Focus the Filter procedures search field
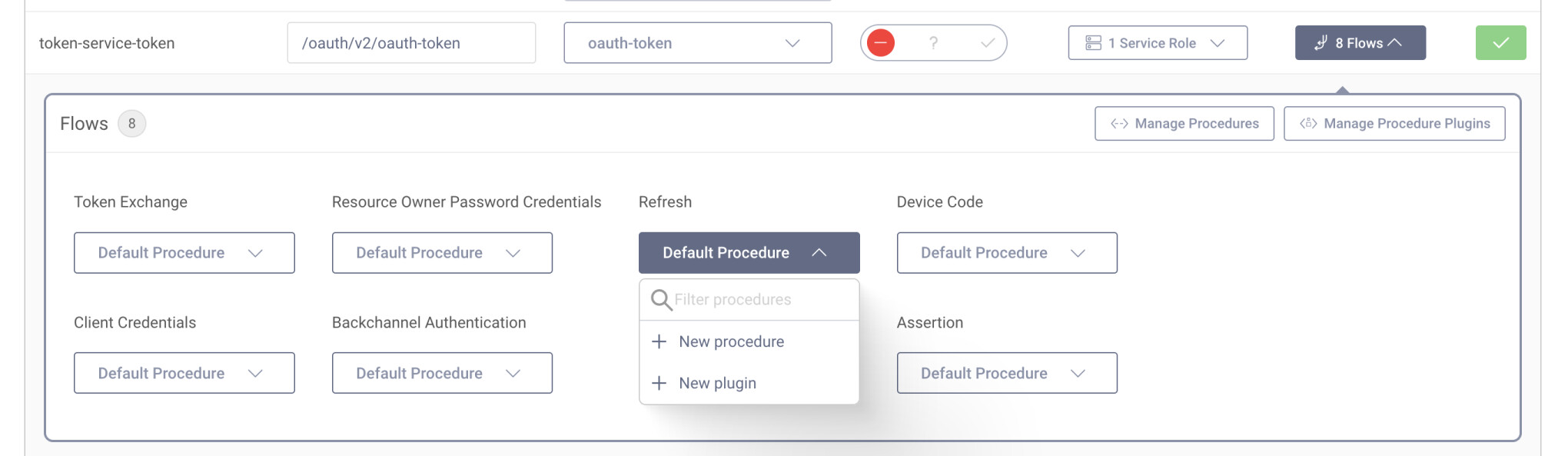This screenshot has width=1568, height=456. click(761, 299)
